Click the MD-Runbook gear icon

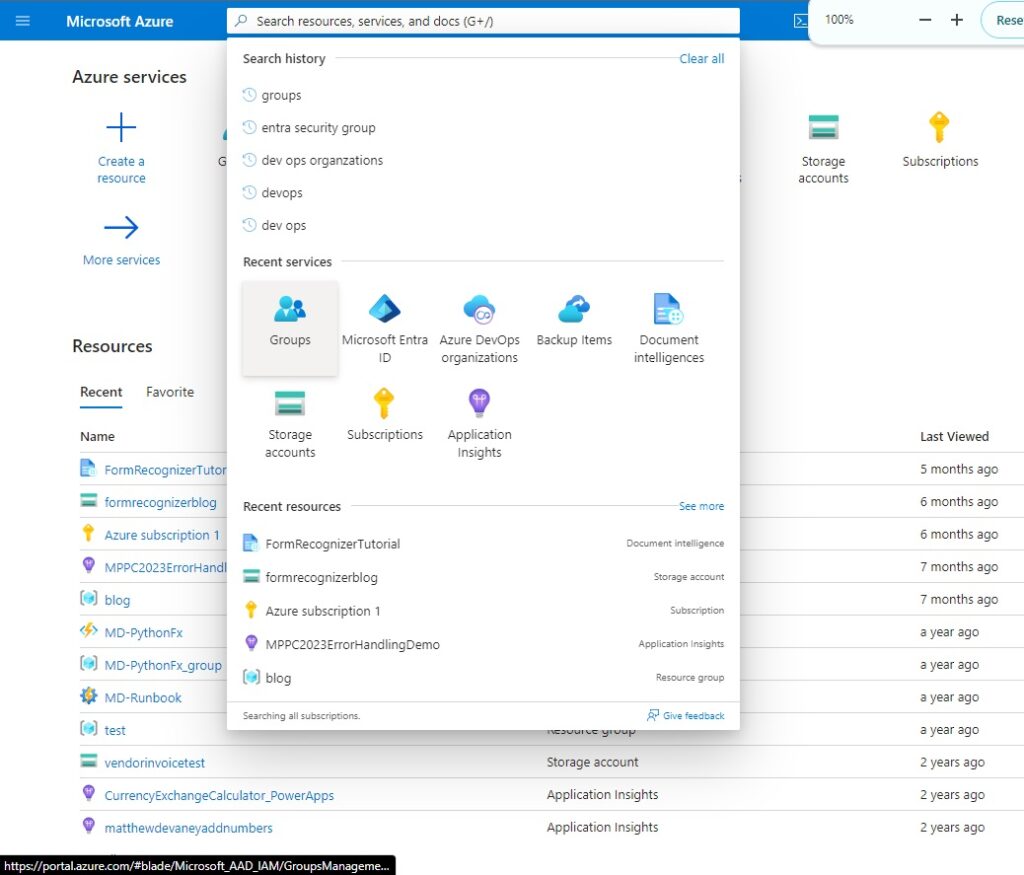click(x=88, y=696)
